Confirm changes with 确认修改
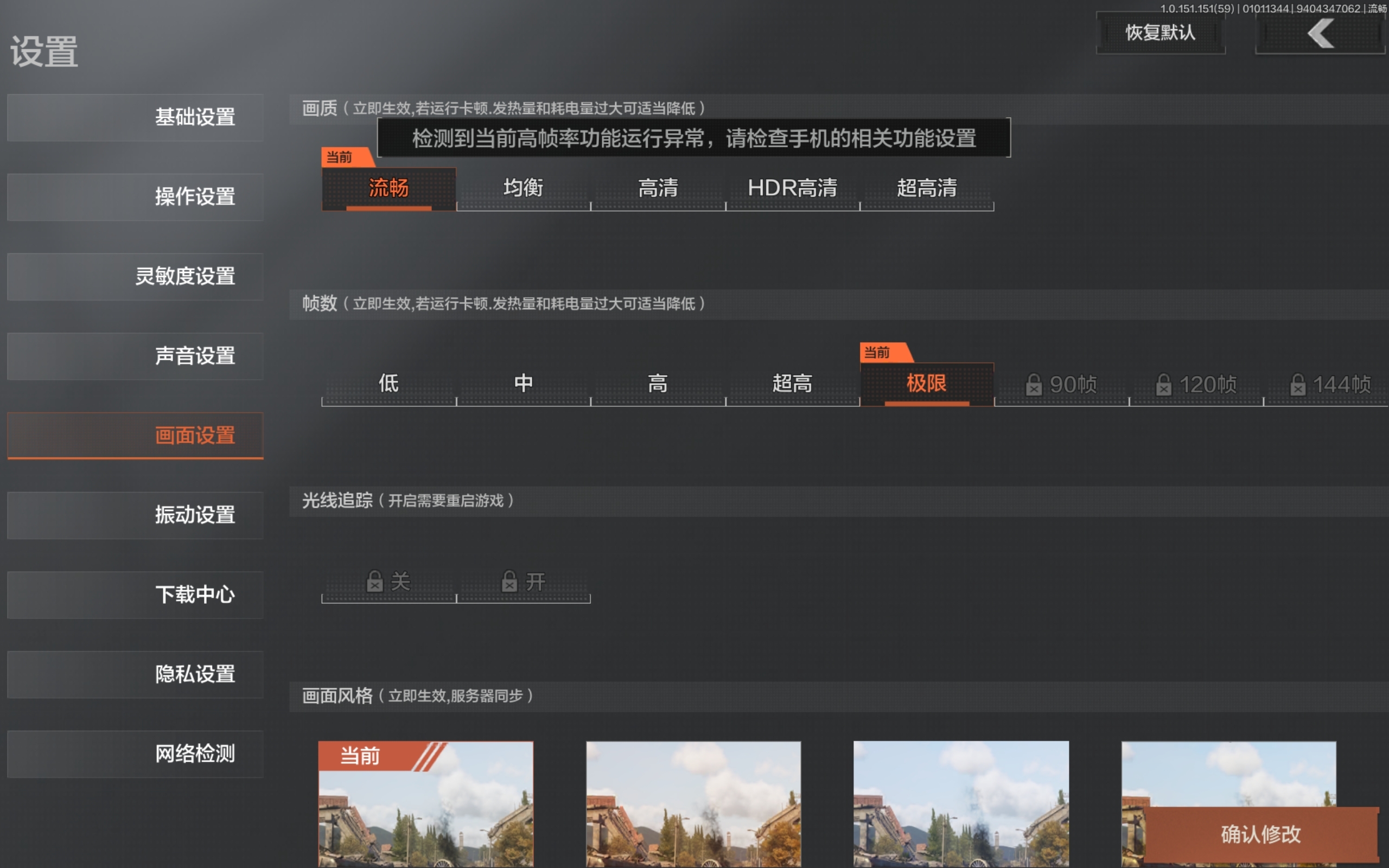 coord(1261,834)
